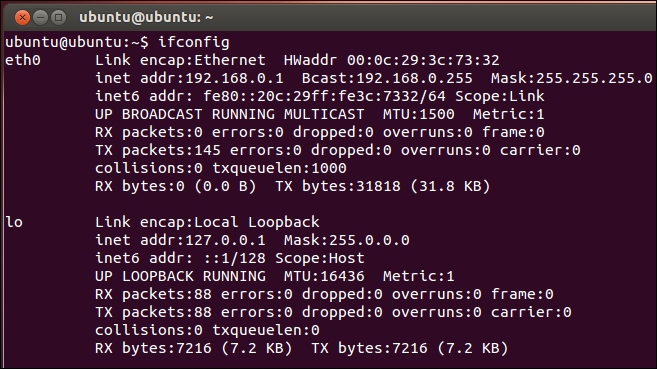
Task: Maximize the terminal window
Action: [58, 18]
